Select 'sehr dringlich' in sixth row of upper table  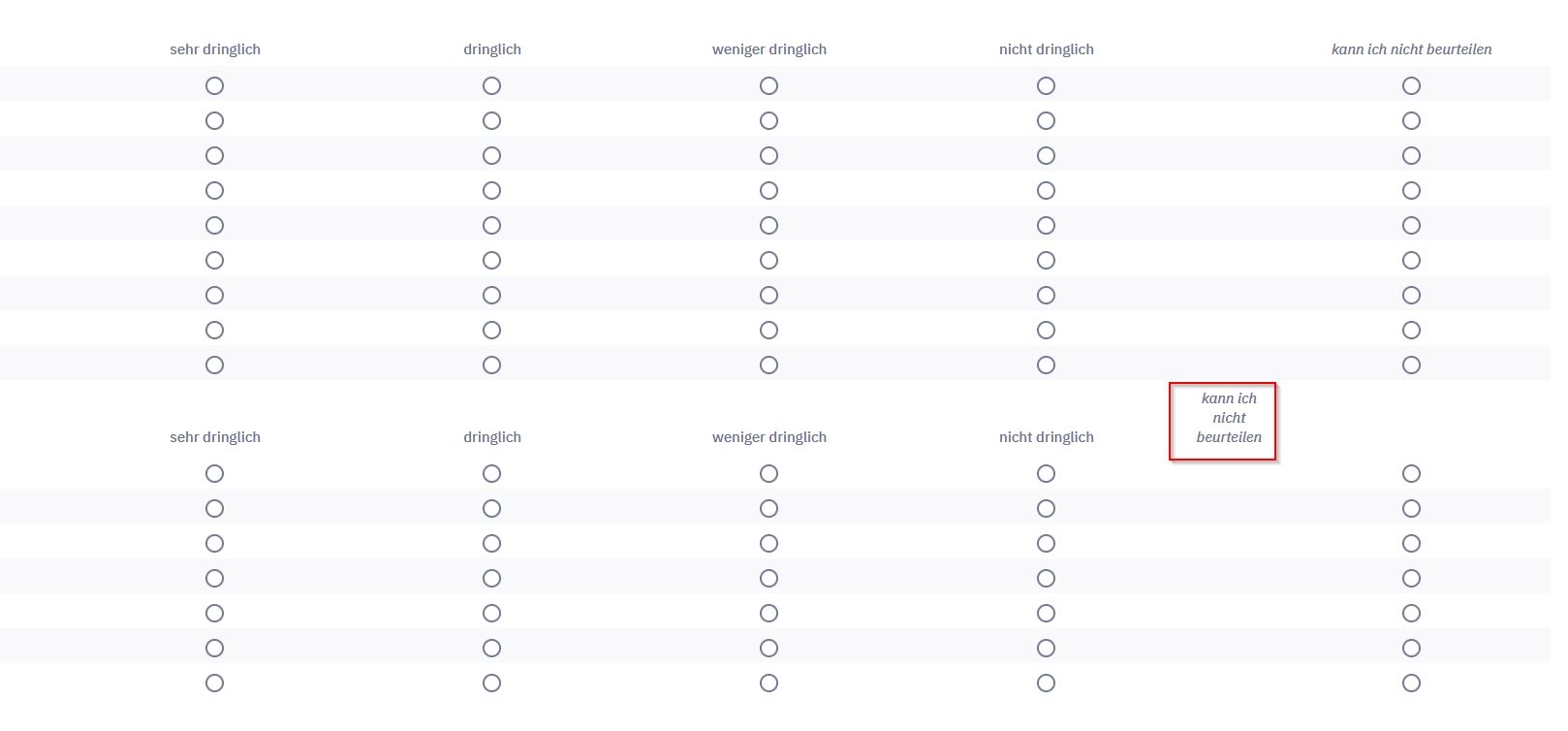pos(214,261)
